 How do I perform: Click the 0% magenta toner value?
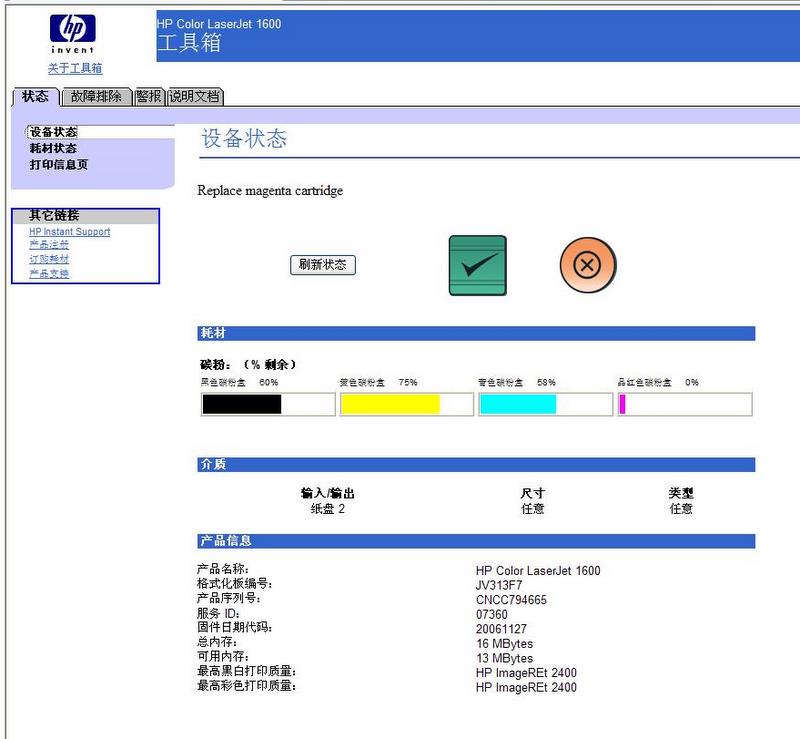pos(692,382)
